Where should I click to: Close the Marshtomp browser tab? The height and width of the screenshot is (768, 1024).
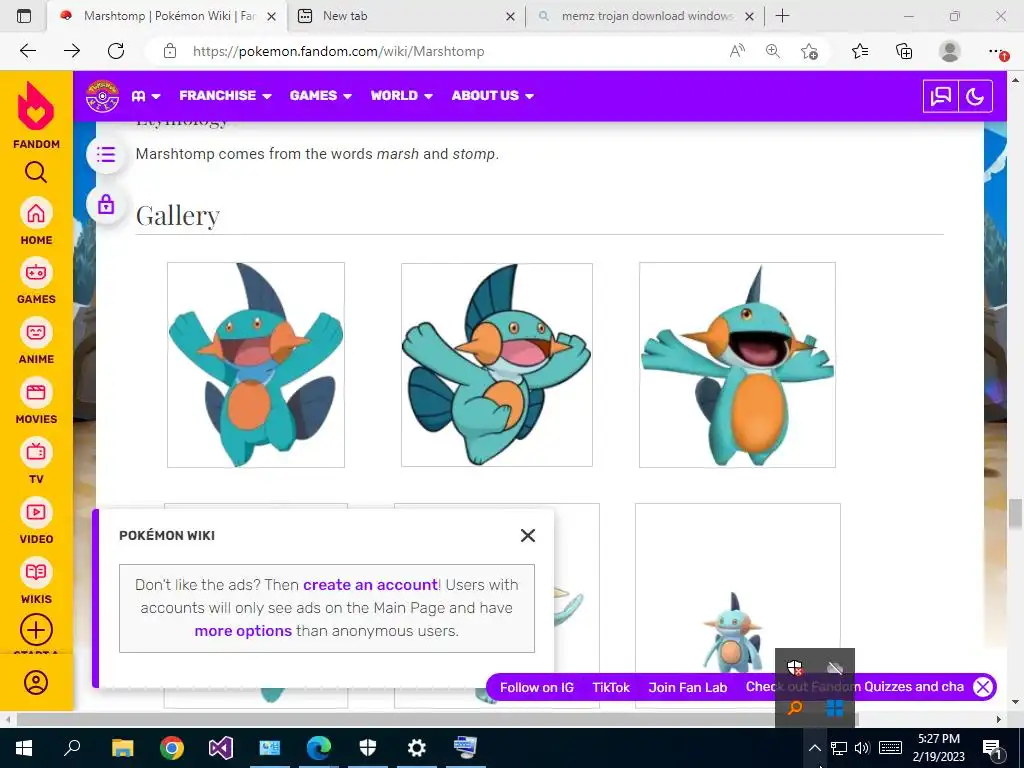271,16
